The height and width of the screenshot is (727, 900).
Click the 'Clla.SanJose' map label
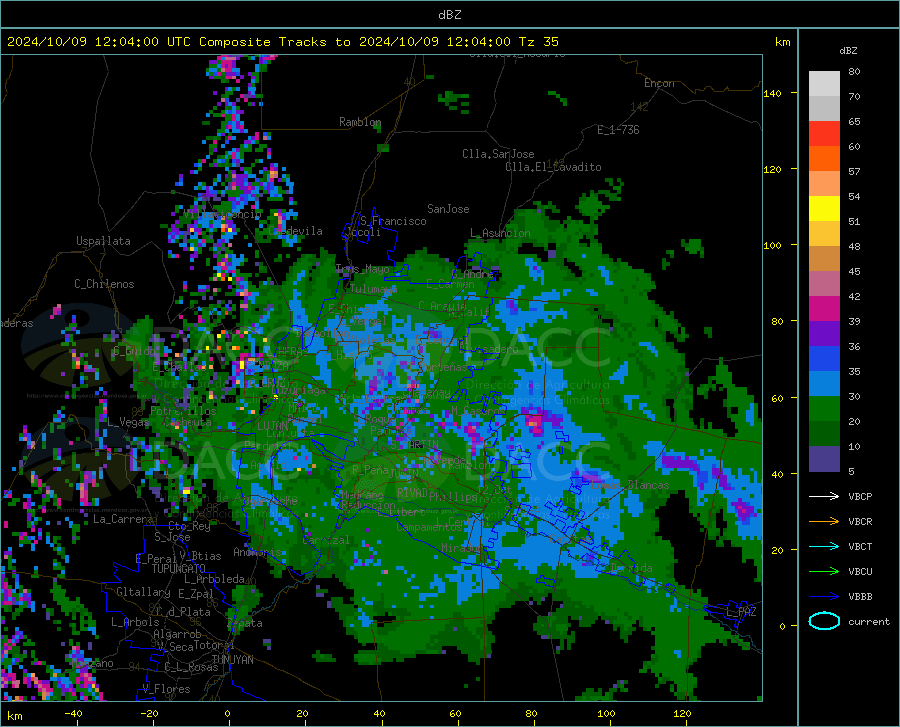(498, 154)
